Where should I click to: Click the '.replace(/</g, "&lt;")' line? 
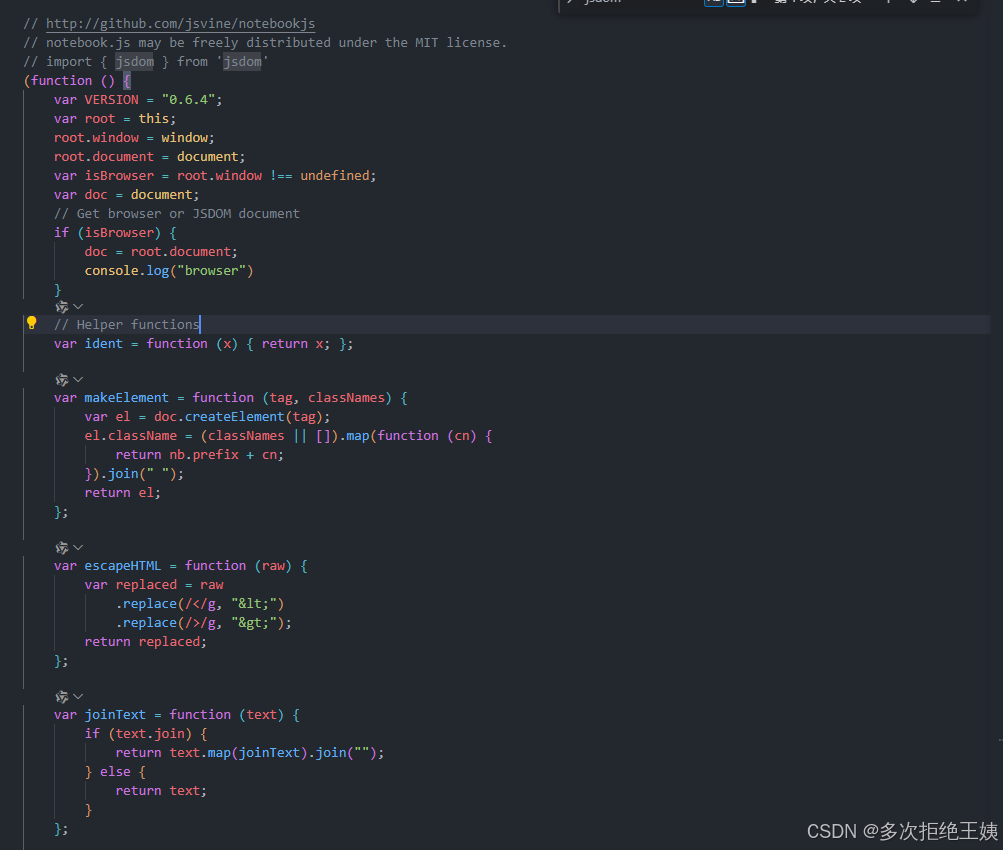pos(200,604)
